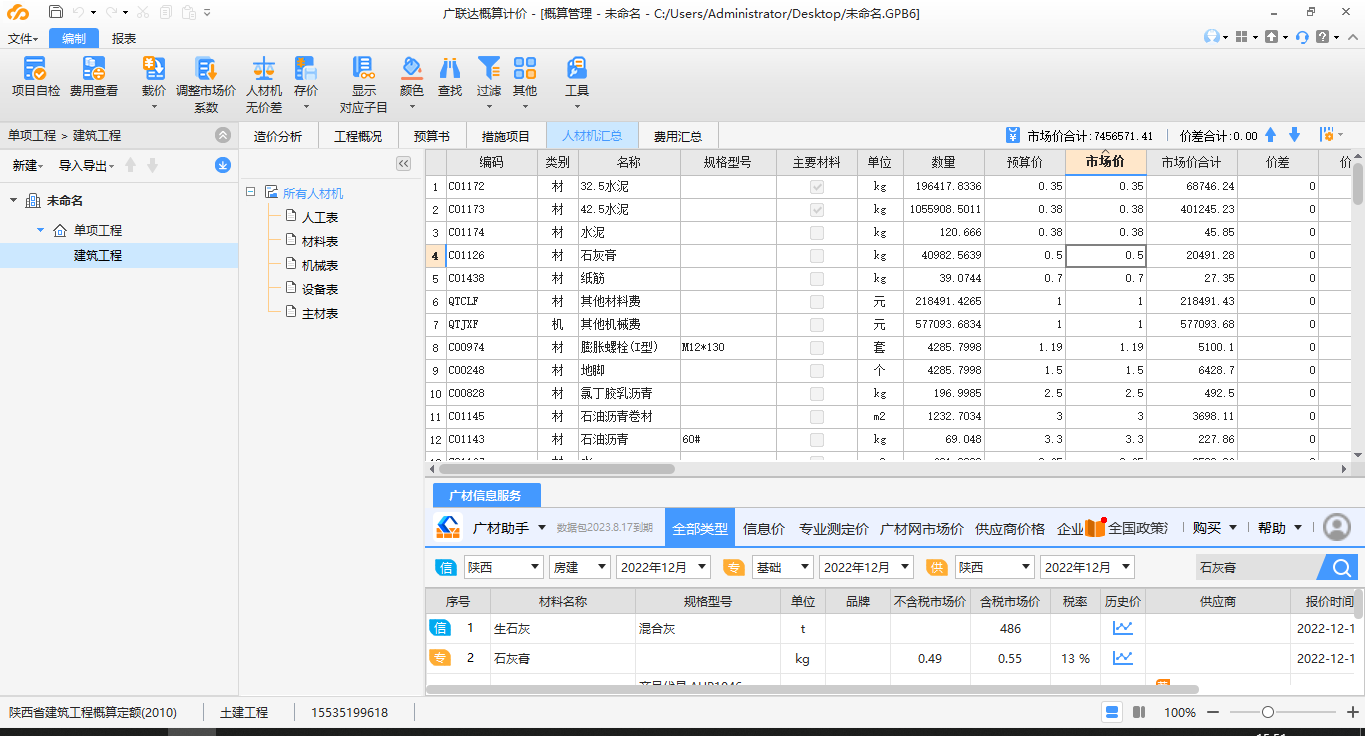Open the 基础 specialty dropdown

[x=782, y=567]
